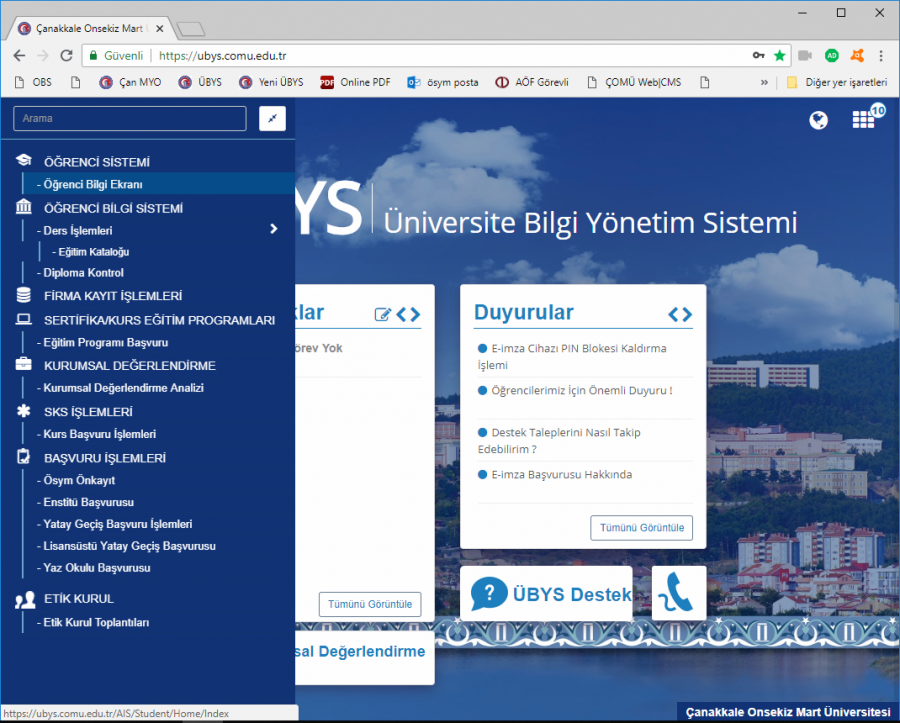Click Tümünü Görüntüle in Duyurular card

[x=642, y=527]
